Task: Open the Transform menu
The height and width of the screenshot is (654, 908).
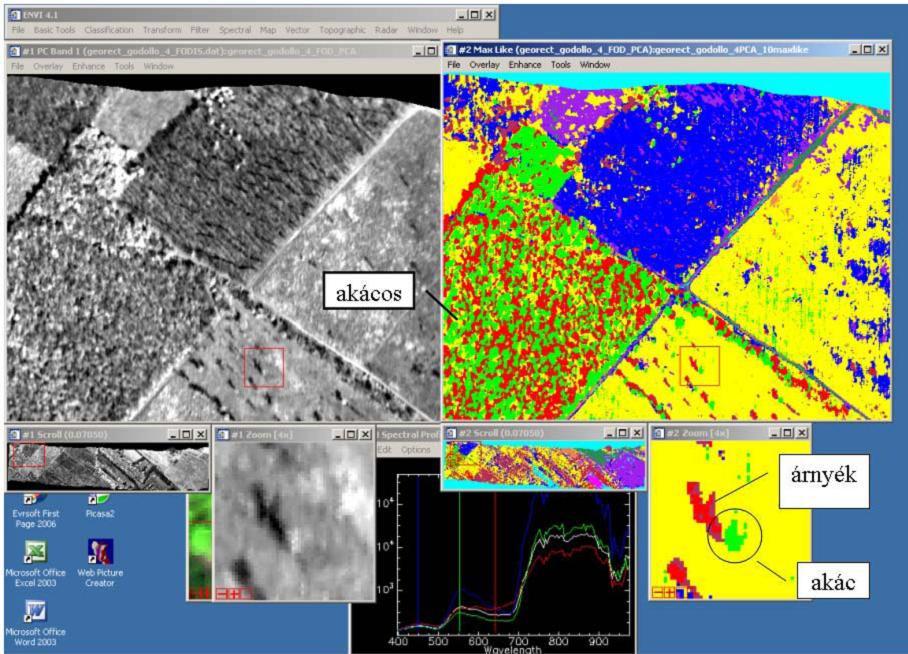Action: pos(162,30)
